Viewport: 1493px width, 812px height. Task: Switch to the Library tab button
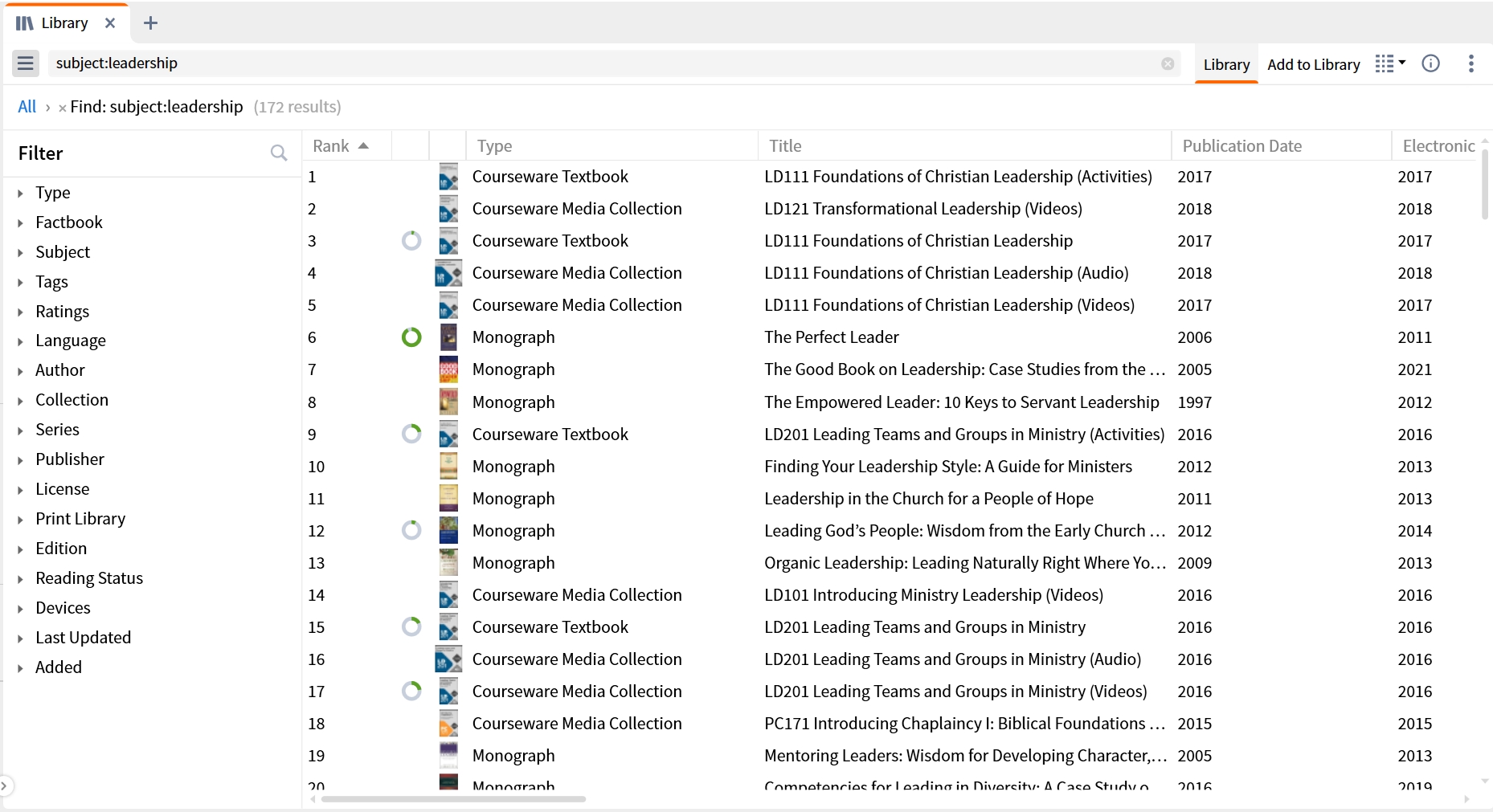[x=1226, y=64]
